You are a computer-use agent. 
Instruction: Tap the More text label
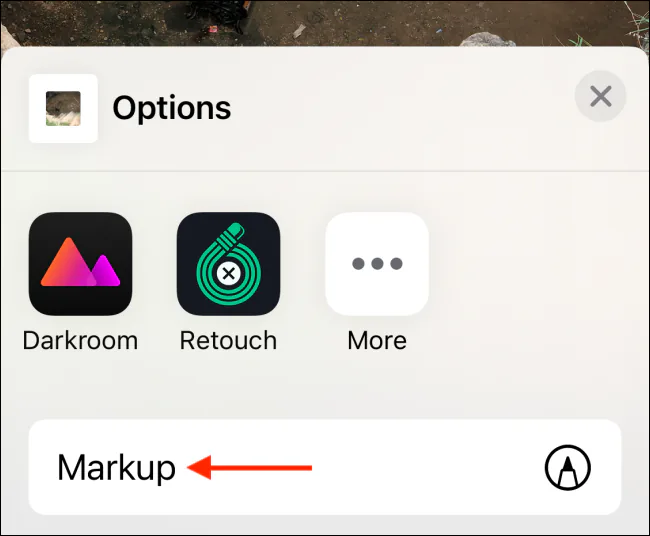point(377,341)
